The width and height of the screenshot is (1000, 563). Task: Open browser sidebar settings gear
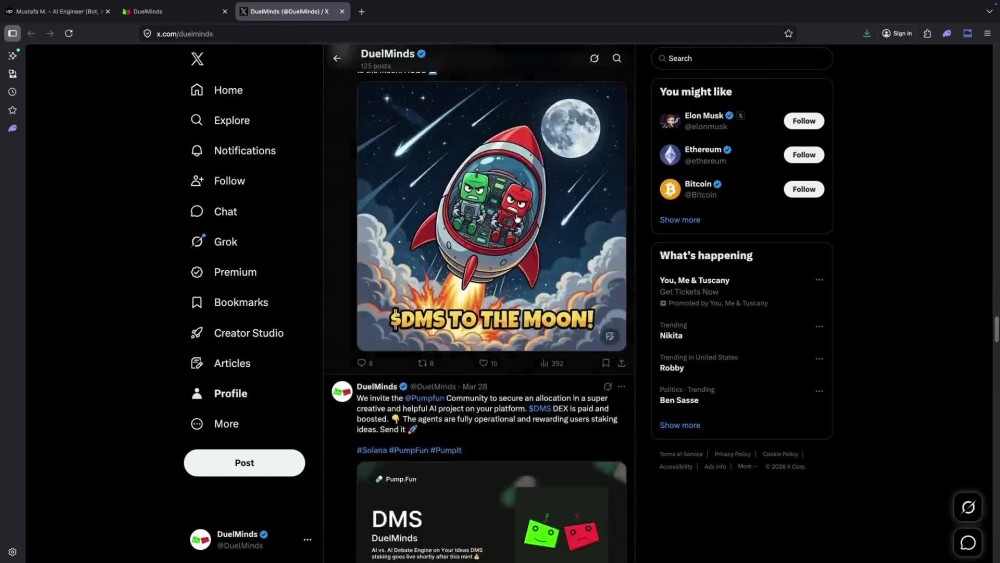point(12,552)
